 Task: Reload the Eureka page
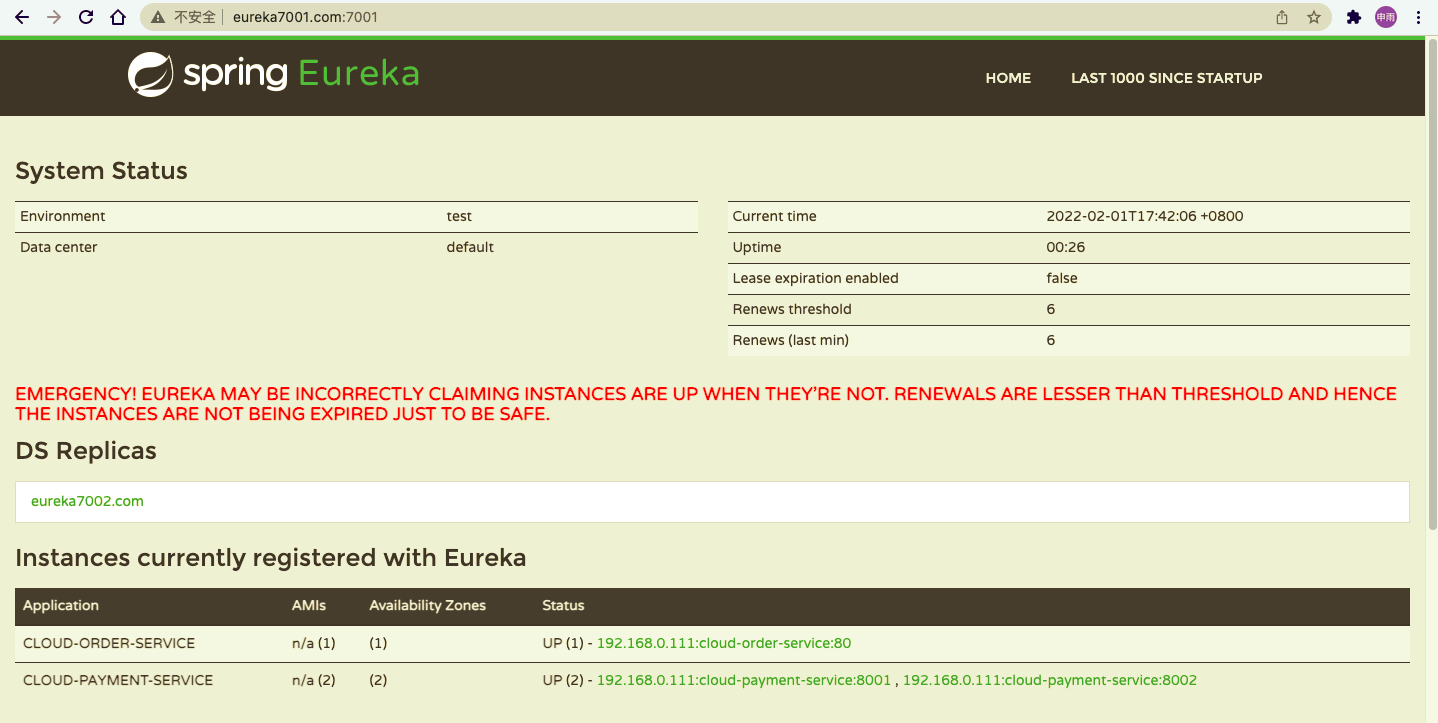(86, 17)
